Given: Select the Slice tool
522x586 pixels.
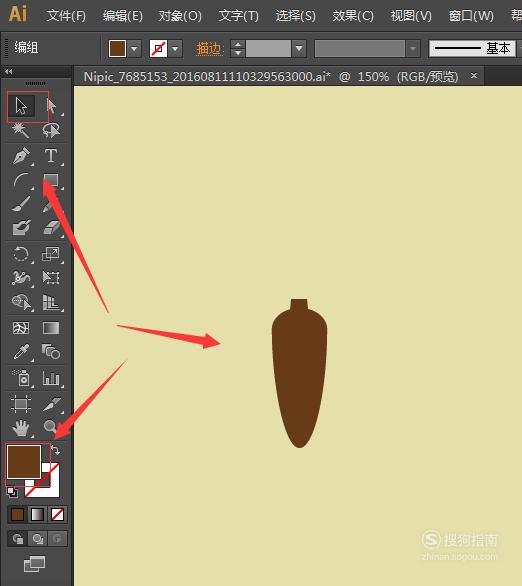Looking at the screenshot, I should [51, 404].
